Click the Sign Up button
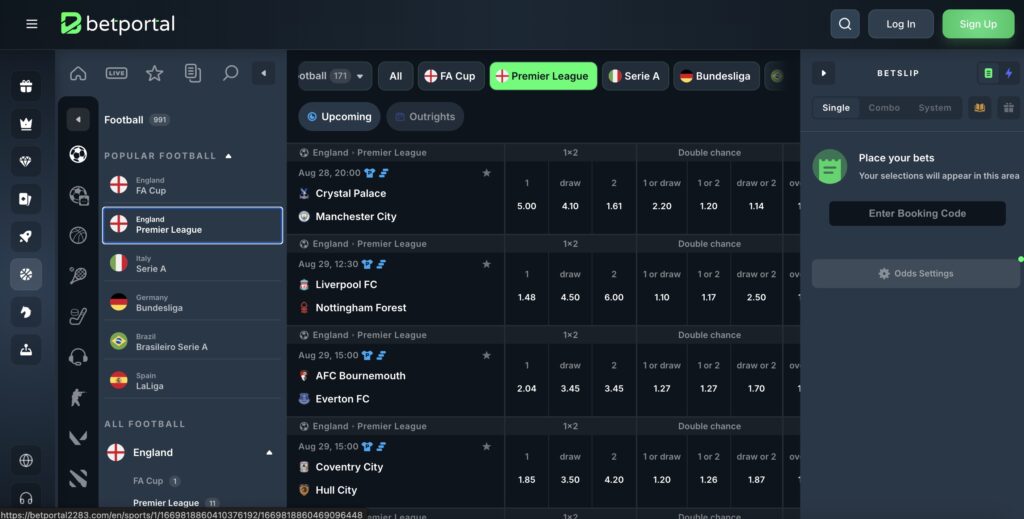This screenshot has height=519, width=1024. click(x=978, y=24)
